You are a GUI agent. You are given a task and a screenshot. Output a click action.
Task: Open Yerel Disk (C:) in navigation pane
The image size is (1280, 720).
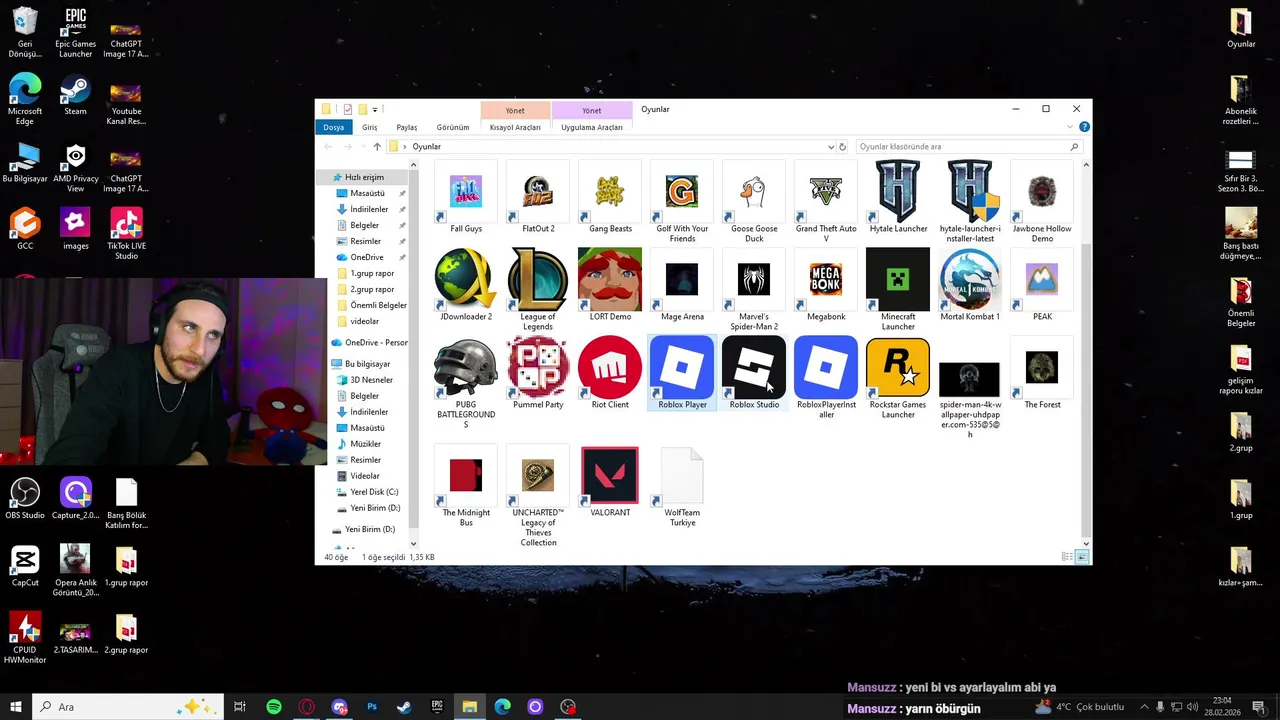(374, 492)
